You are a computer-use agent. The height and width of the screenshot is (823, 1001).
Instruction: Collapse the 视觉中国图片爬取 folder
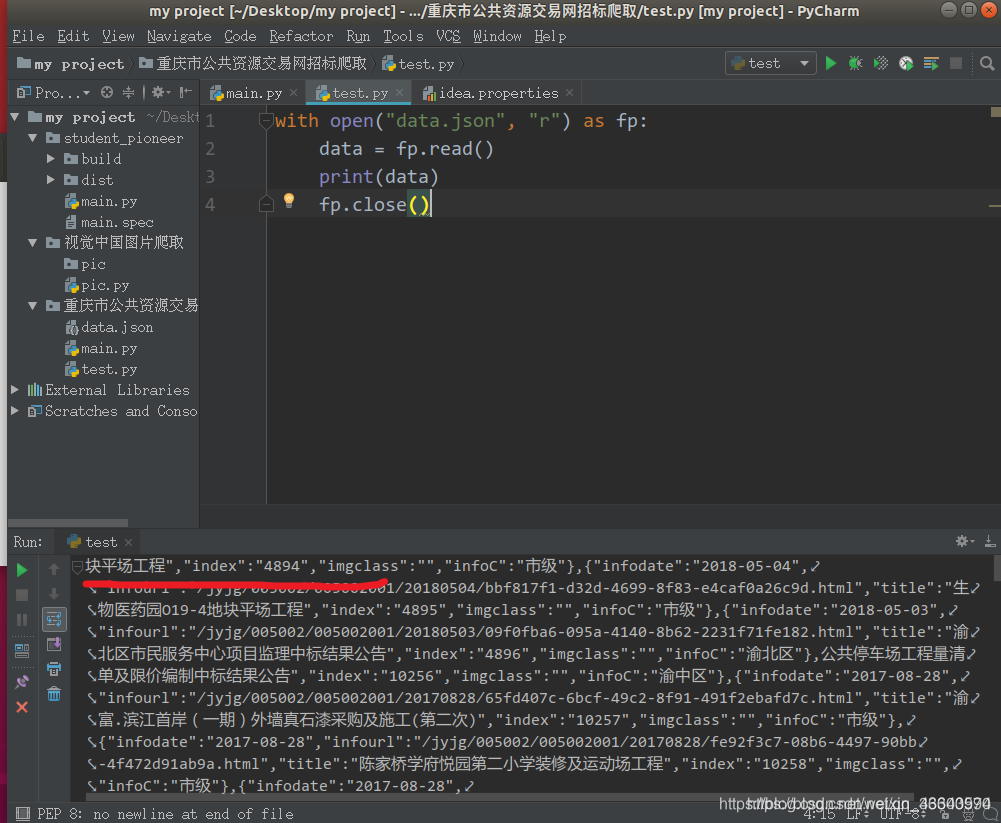pyautogui.click(x=33, y=243)
